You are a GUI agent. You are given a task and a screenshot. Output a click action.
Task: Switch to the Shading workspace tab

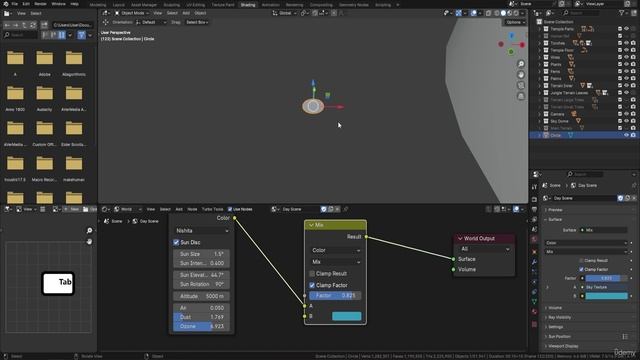click(248, 5)
